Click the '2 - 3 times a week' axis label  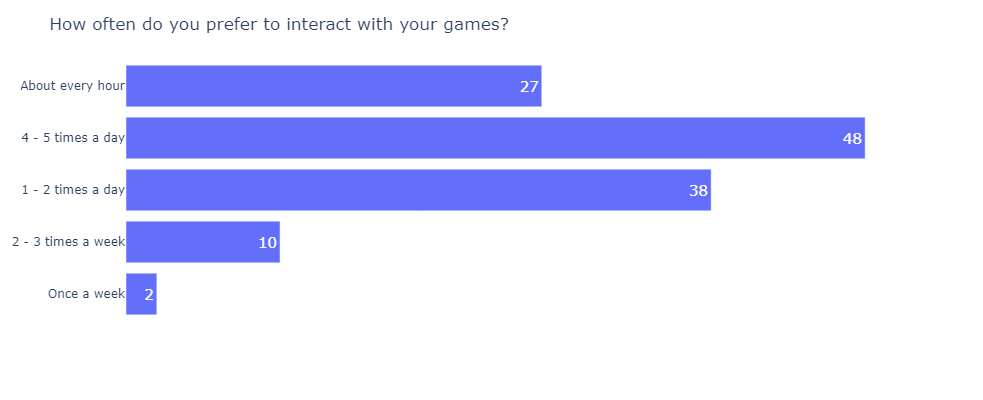(x=68, y=242)
